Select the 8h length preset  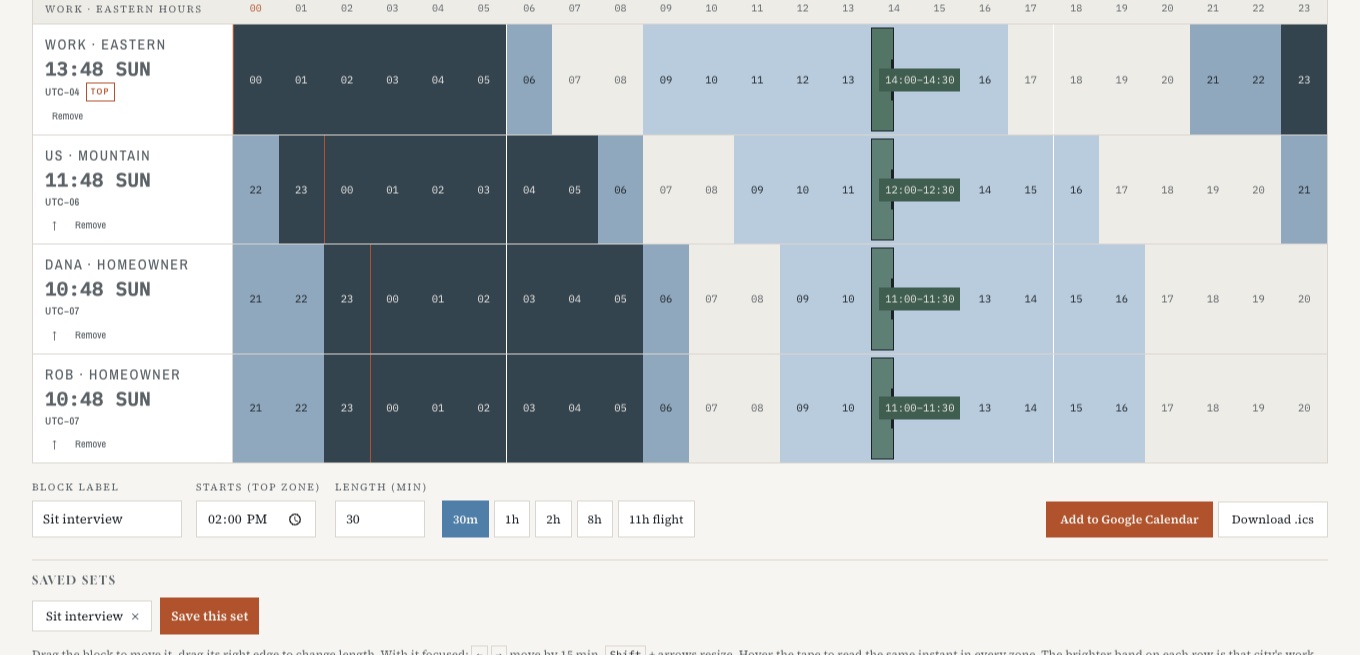pos(595,519)
